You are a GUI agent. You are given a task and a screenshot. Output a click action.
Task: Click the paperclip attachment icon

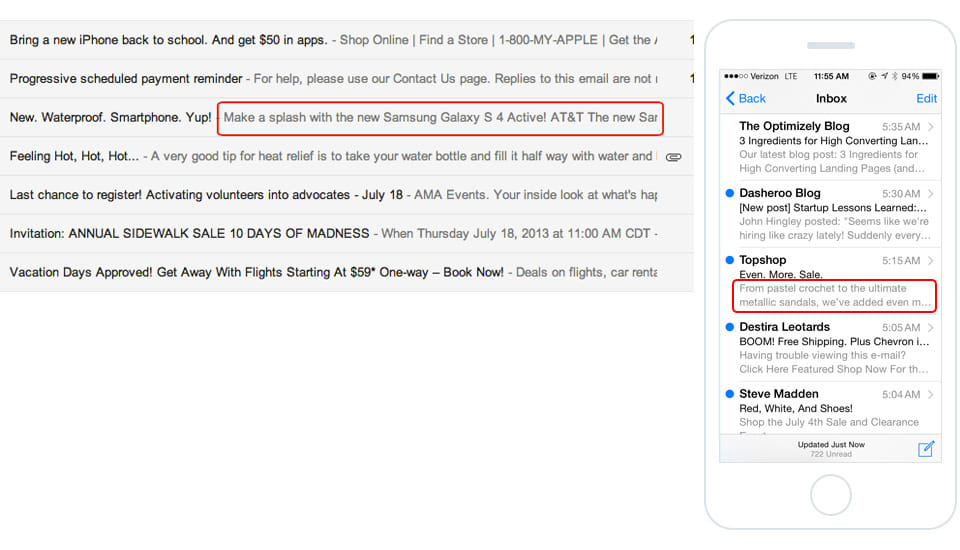[673, 157]
